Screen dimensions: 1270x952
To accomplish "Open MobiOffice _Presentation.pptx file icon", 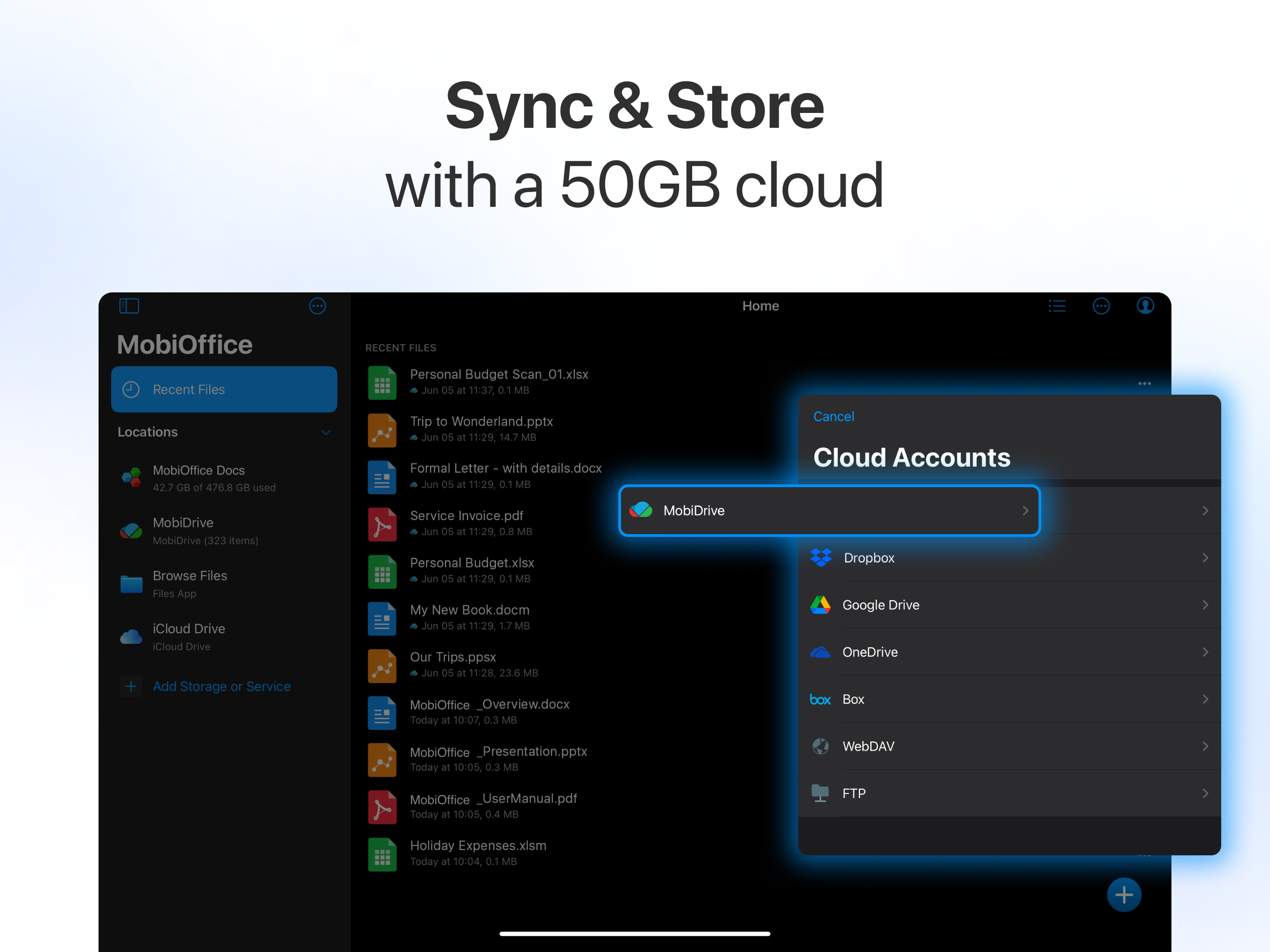I will (383, 760).
